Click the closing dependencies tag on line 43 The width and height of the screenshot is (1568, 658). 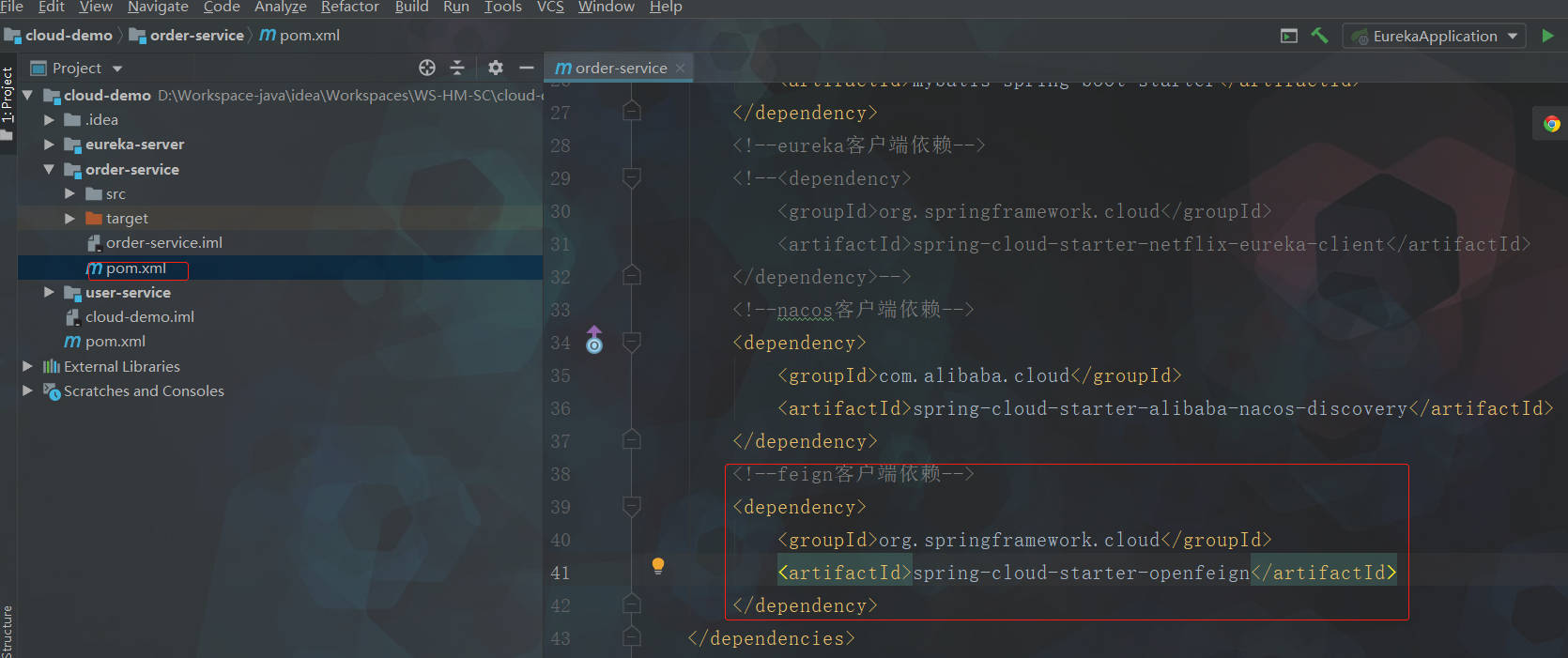click(x=771, y=638)
